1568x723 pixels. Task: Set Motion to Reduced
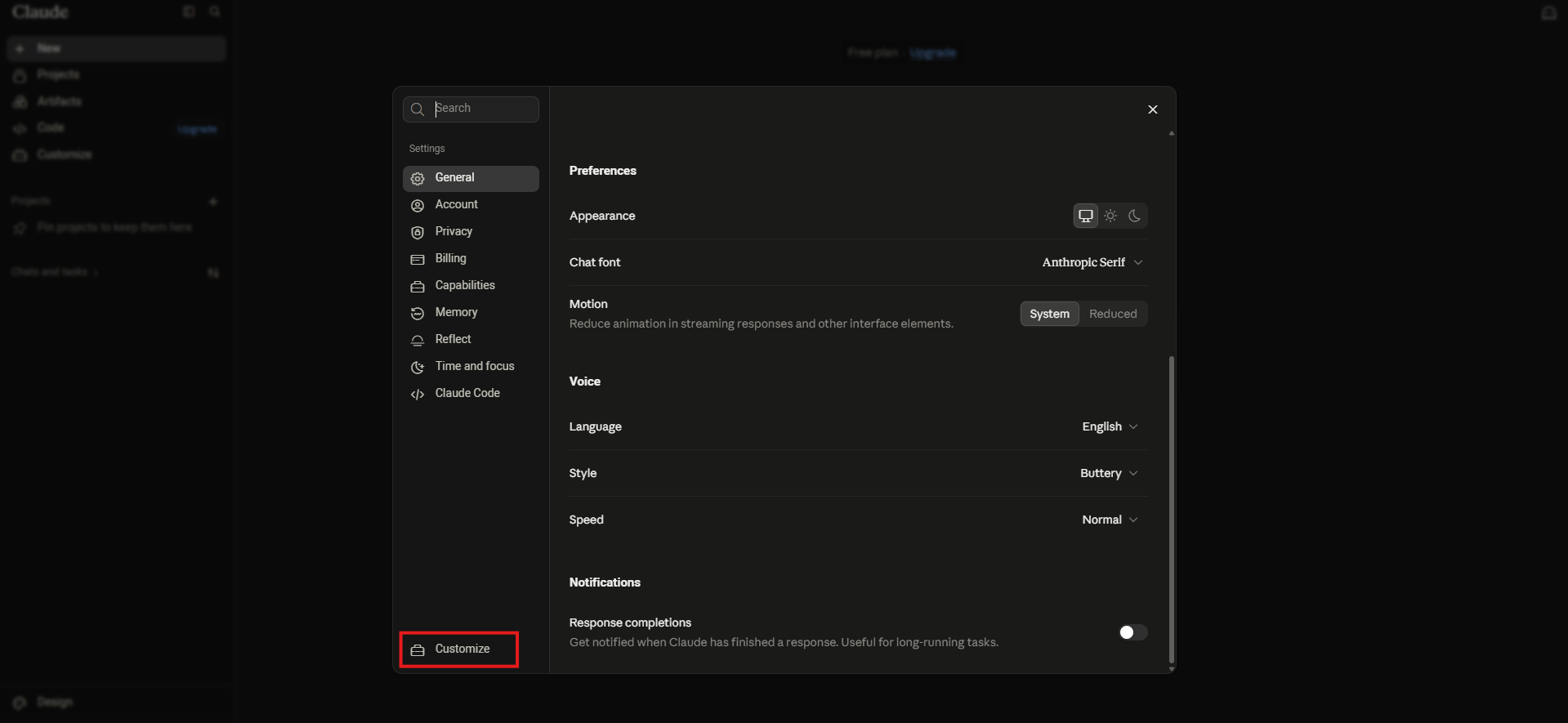(1113, 314)
